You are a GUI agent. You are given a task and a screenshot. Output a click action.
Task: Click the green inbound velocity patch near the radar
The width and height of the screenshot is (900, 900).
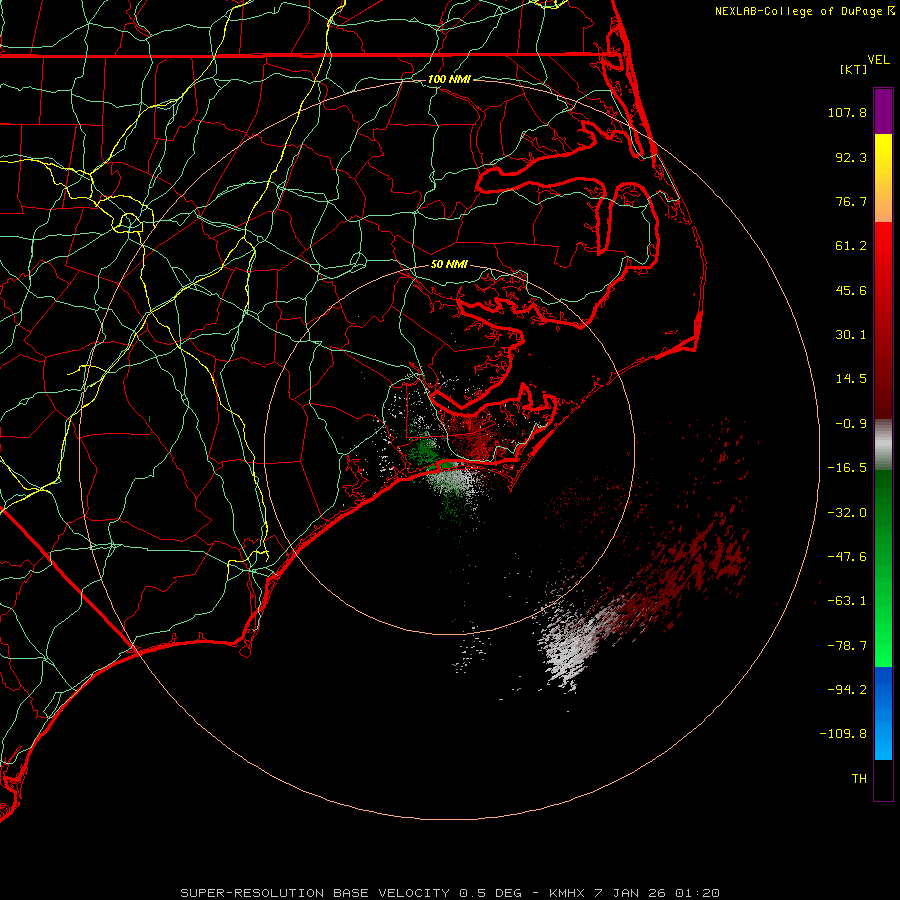click(424, 451)
